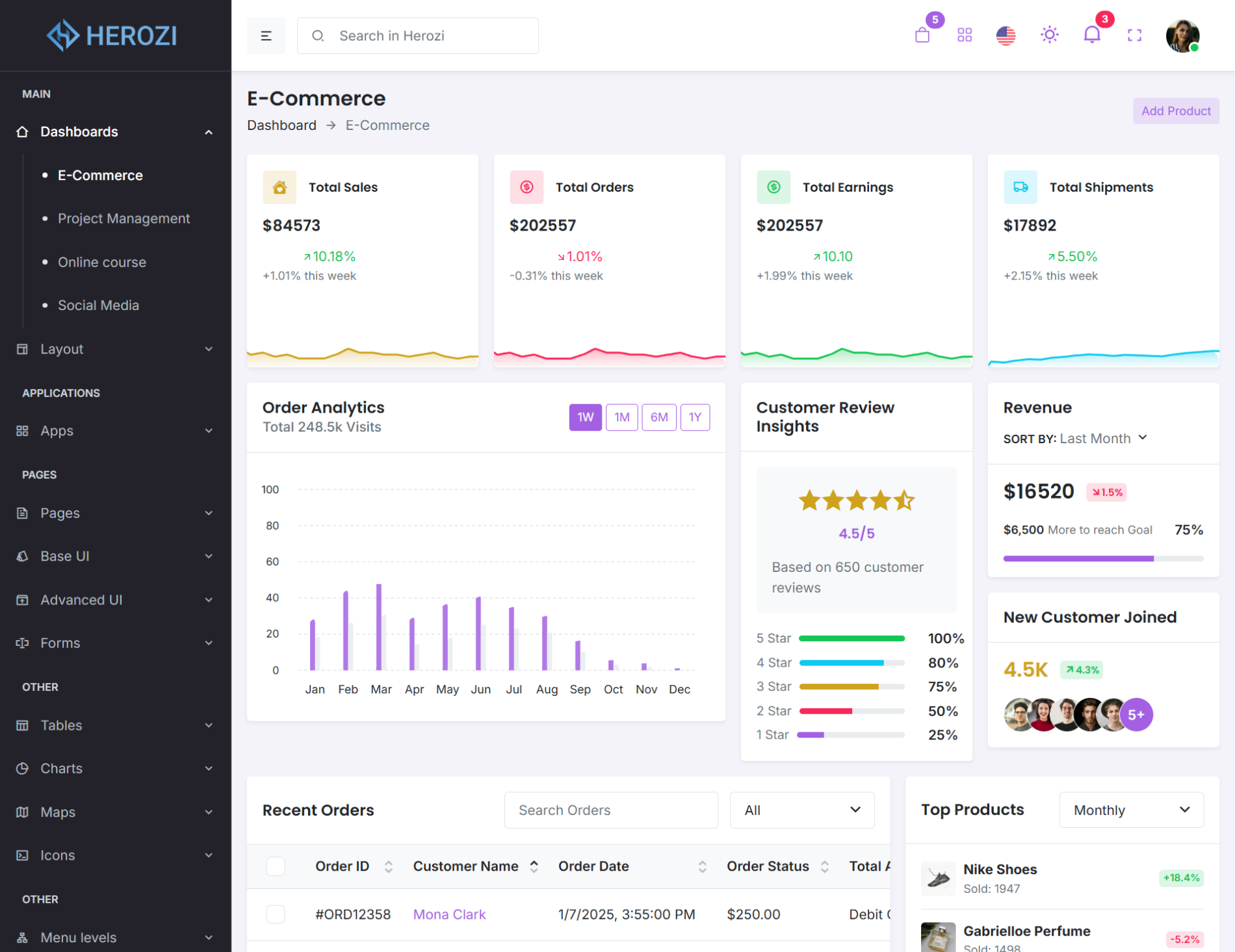Check the #ORD12358 row checkbox
The image size is (1235, 952).
(276, 914)
